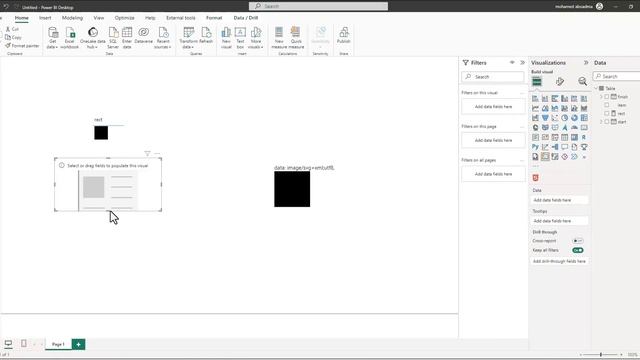This screenshot has width=640, height=360.
Task: Publish the report
Action: click(x=344, y=35)
